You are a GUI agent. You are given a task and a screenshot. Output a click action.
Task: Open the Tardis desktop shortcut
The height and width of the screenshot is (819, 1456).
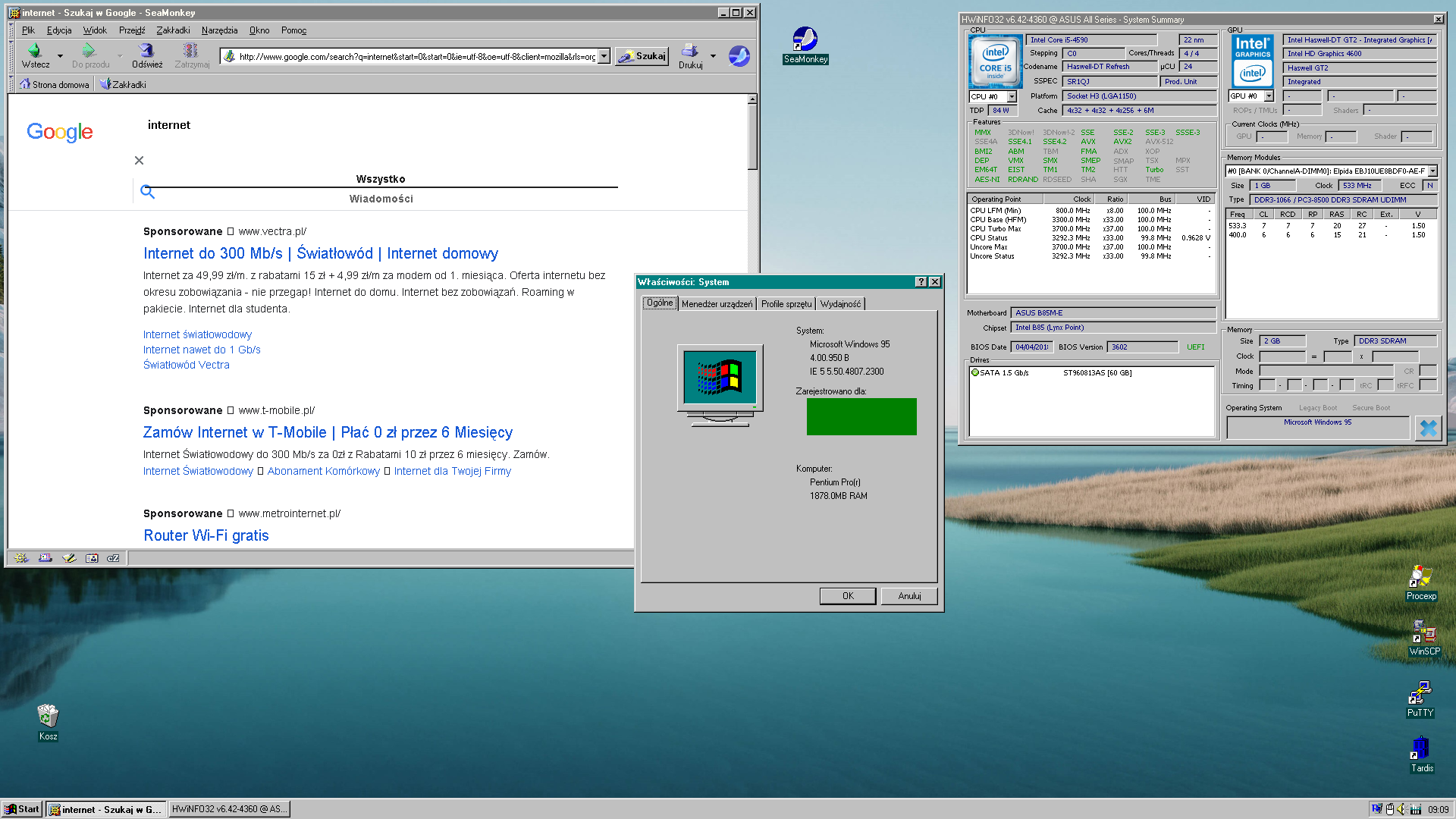(1422, 755)
